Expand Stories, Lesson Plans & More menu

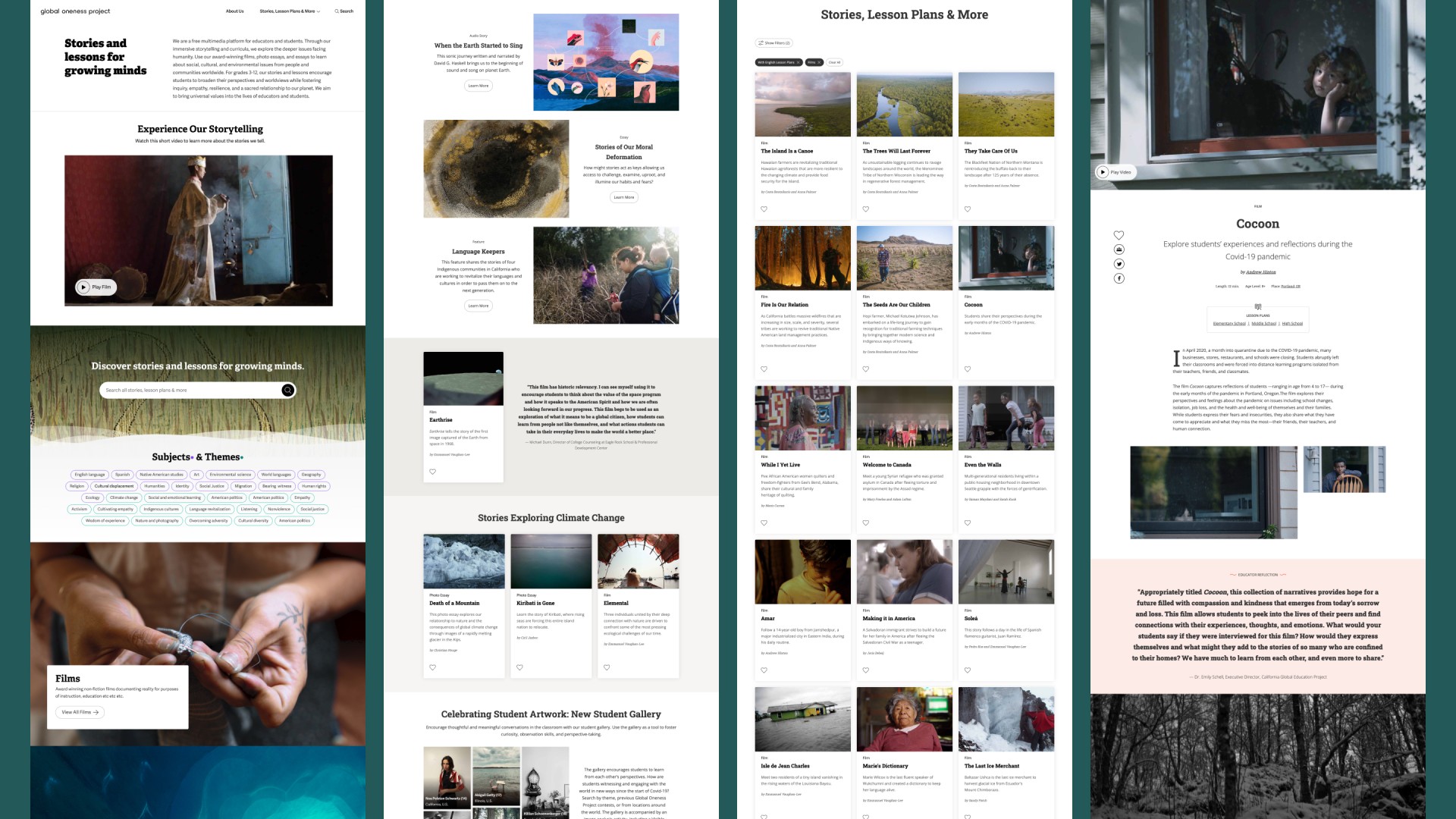coord(290,11)
